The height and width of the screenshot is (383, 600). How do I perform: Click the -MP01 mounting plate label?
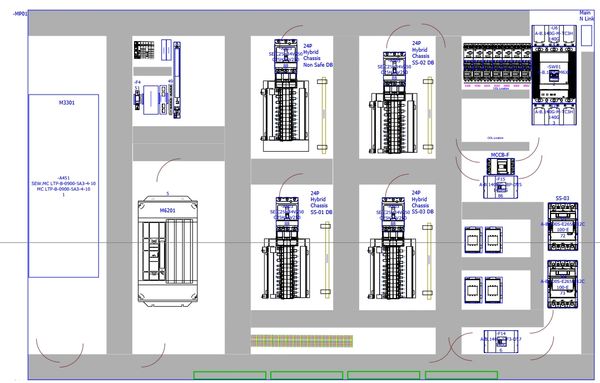[x=20, y=14]
